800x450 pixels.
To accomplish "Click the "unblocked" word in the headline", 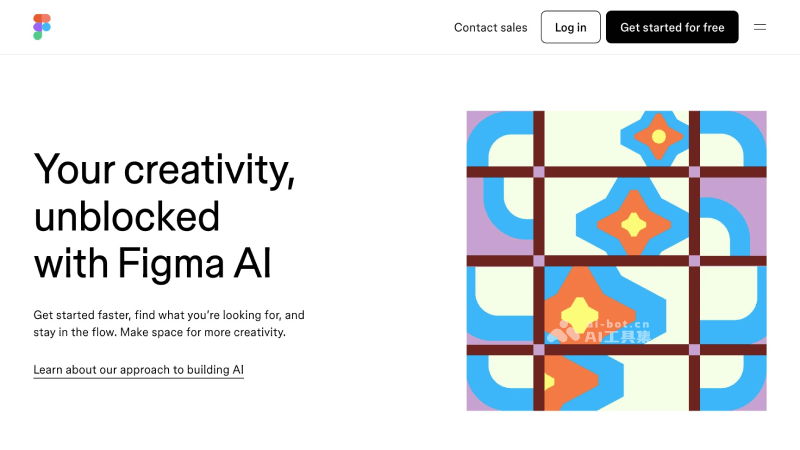I will (127, 216).
